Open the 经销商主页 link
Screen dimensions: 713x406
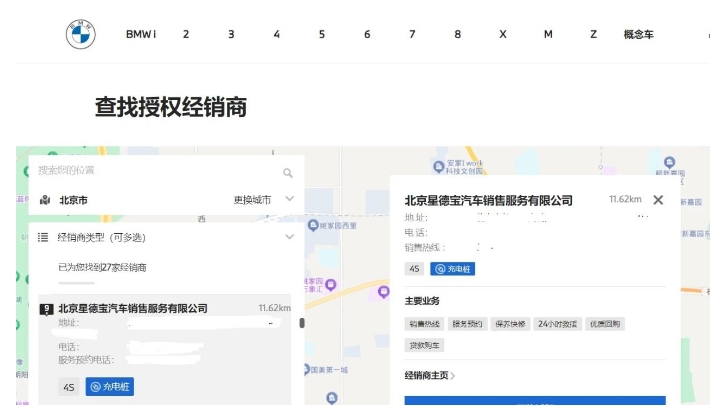(429, 376)
